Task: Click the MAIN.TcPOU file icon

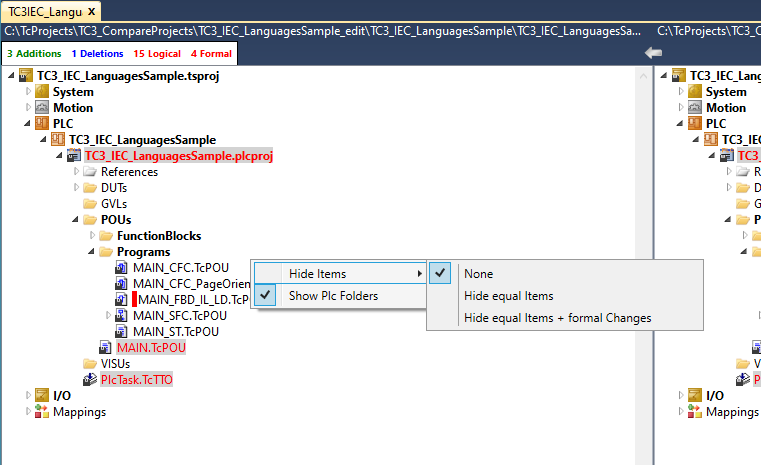Action: click(x=105, y=348)
